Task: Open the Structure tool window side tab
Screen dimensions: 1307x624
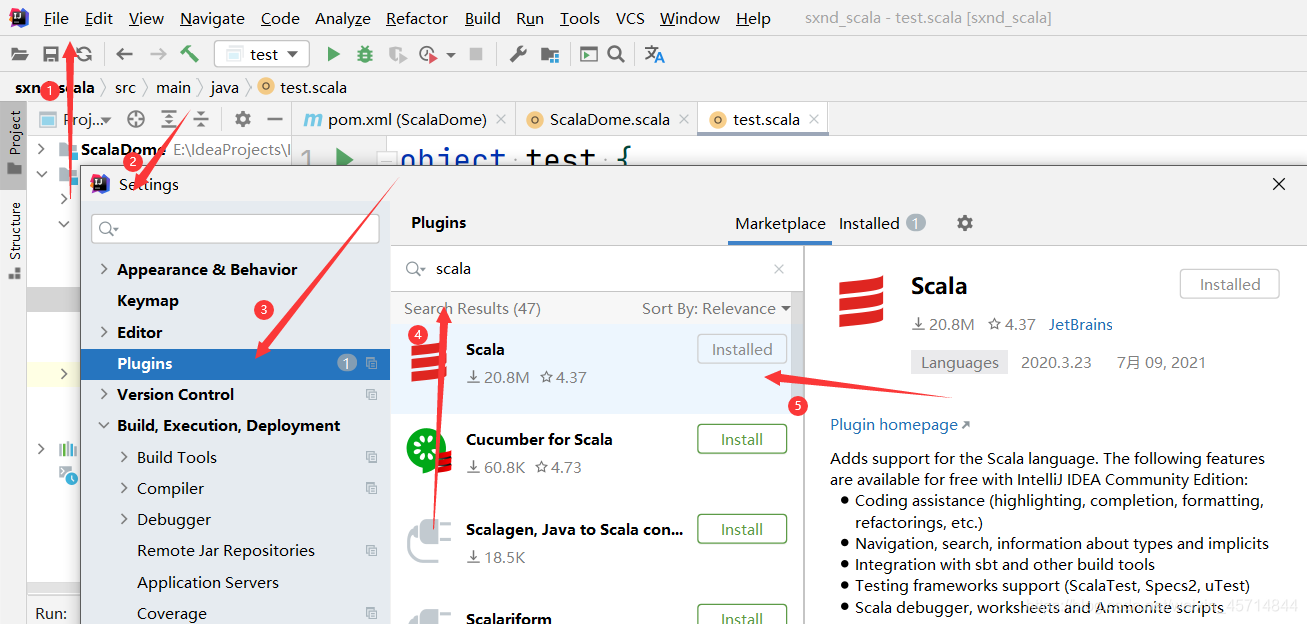Action: (x=14, y=240)
